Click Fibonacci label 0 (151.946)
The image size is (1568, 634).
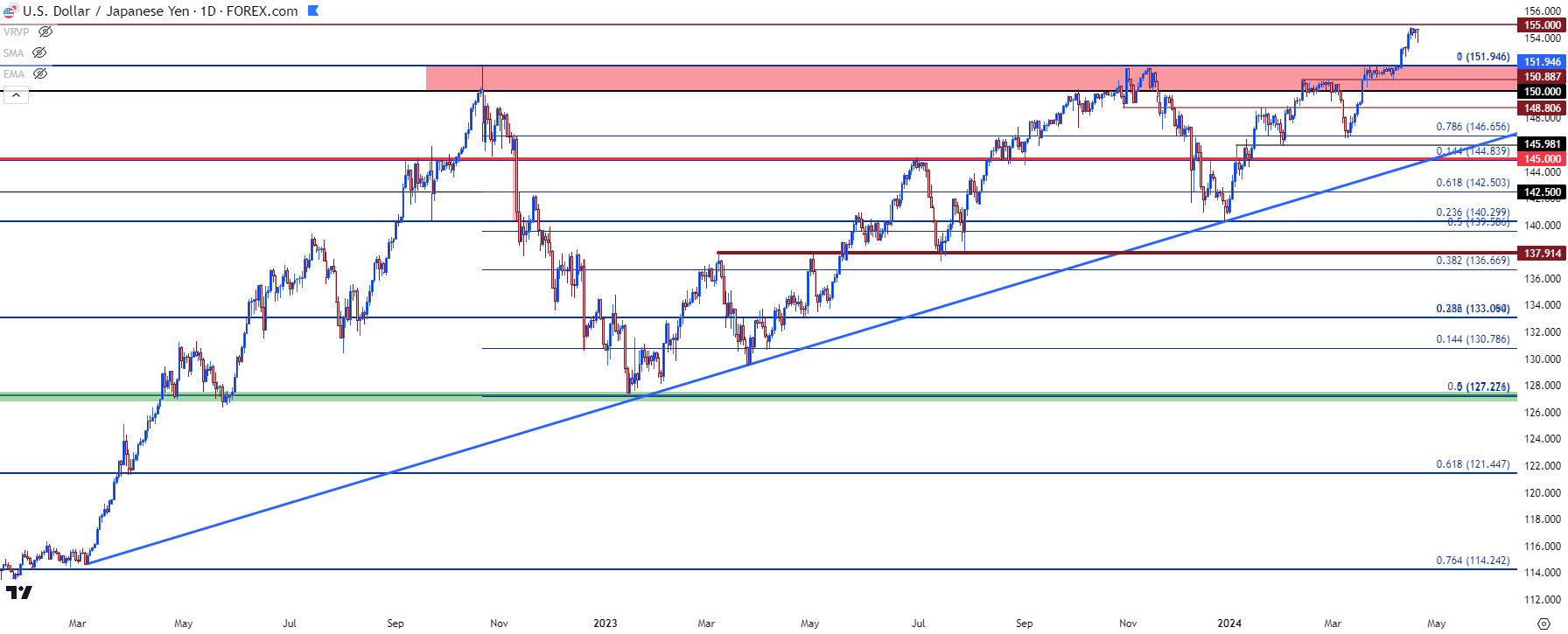[1483, 57]
